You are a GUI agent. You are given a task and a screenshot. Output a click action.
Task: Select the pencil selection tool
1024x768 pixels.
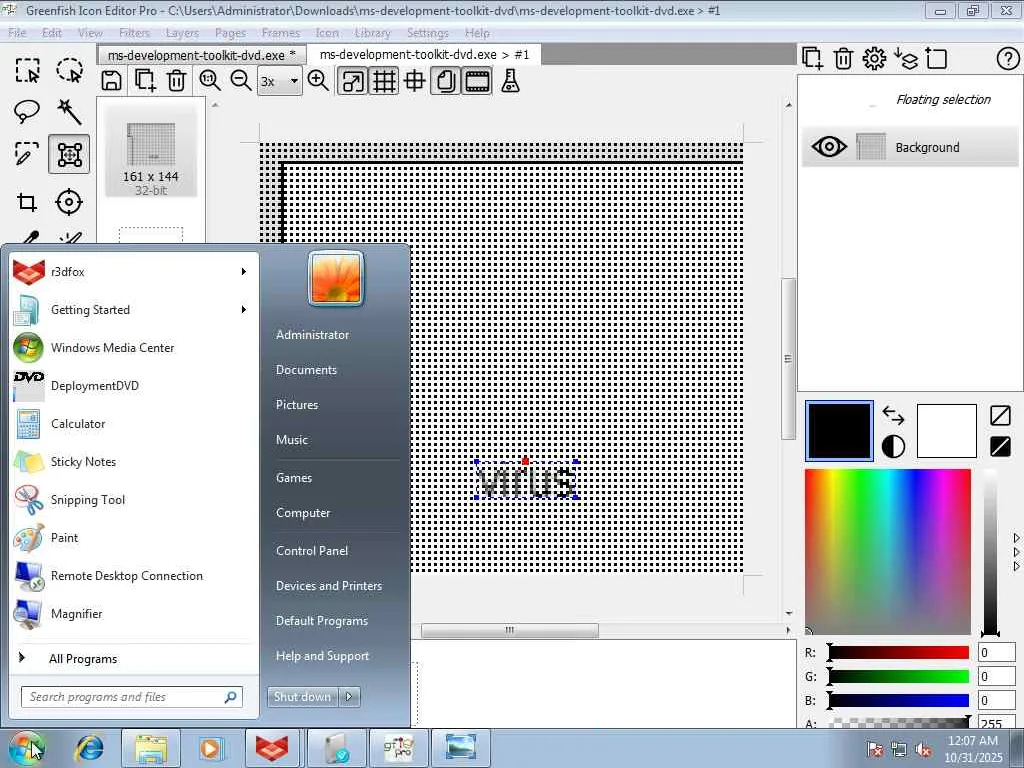click(27, 155)
